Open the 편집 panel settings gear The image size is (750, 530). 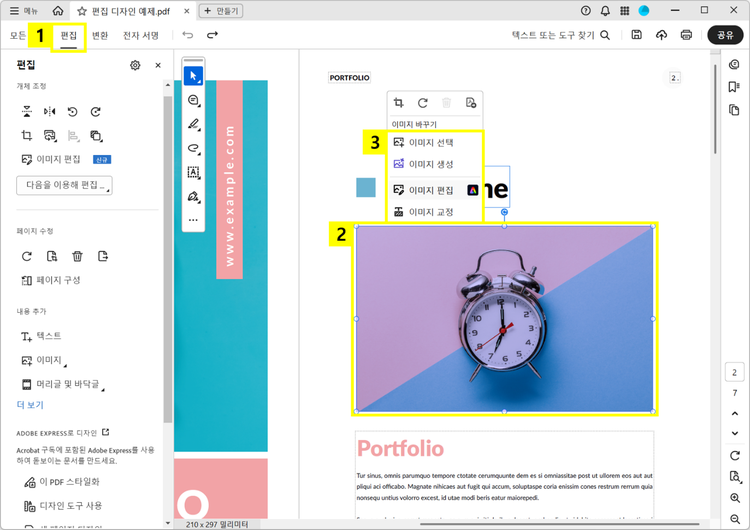135,65
